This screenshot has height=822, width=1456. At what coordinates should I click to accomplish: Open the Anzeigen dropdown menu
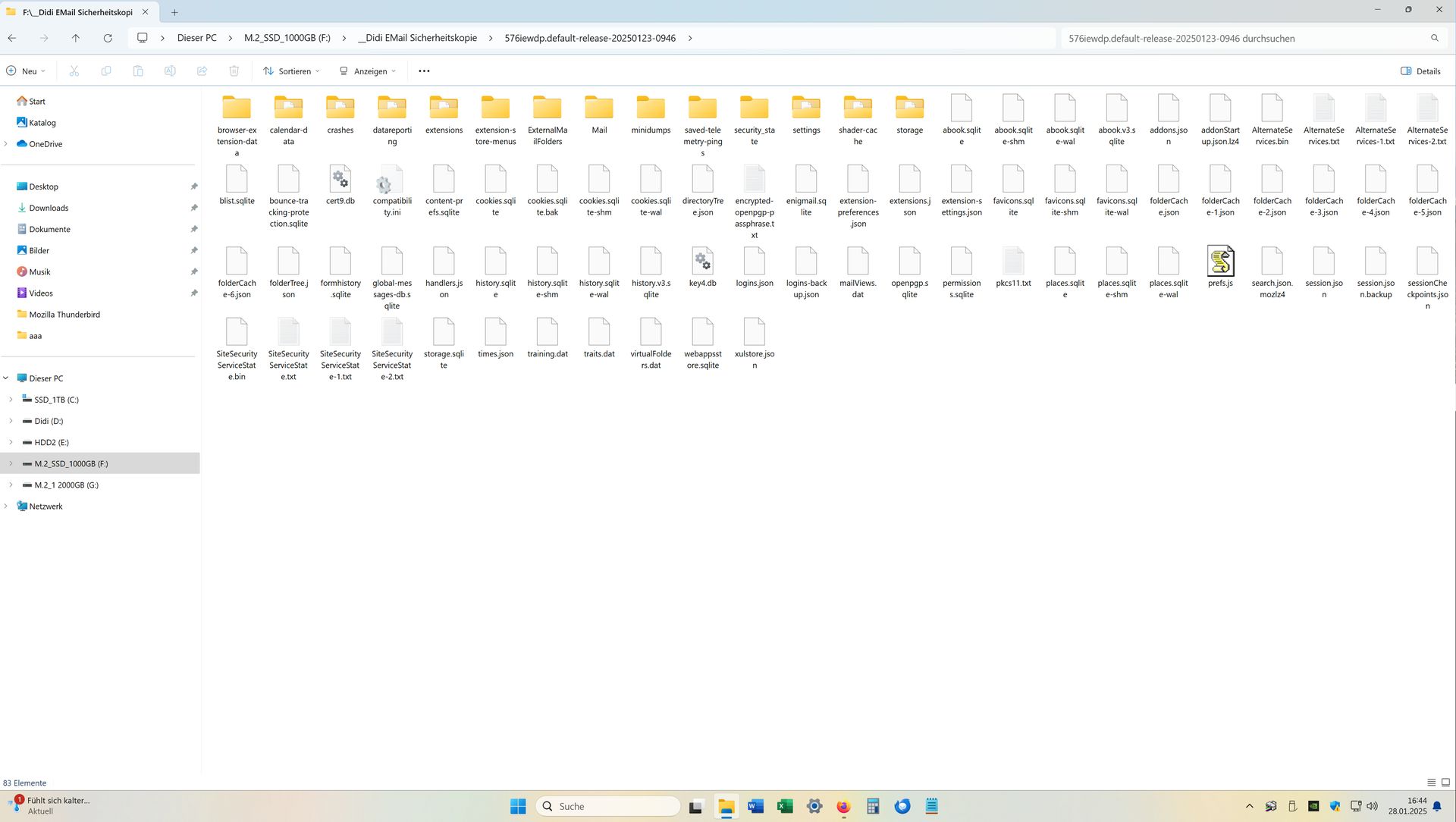click(x=368, y=71)
